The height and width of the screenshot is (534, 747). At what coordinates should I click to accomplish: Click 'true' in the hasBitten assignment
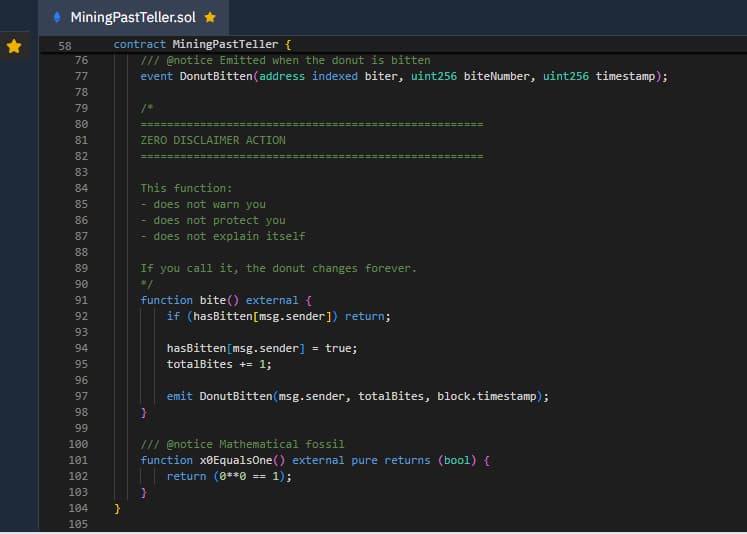[x=340, y=348]
